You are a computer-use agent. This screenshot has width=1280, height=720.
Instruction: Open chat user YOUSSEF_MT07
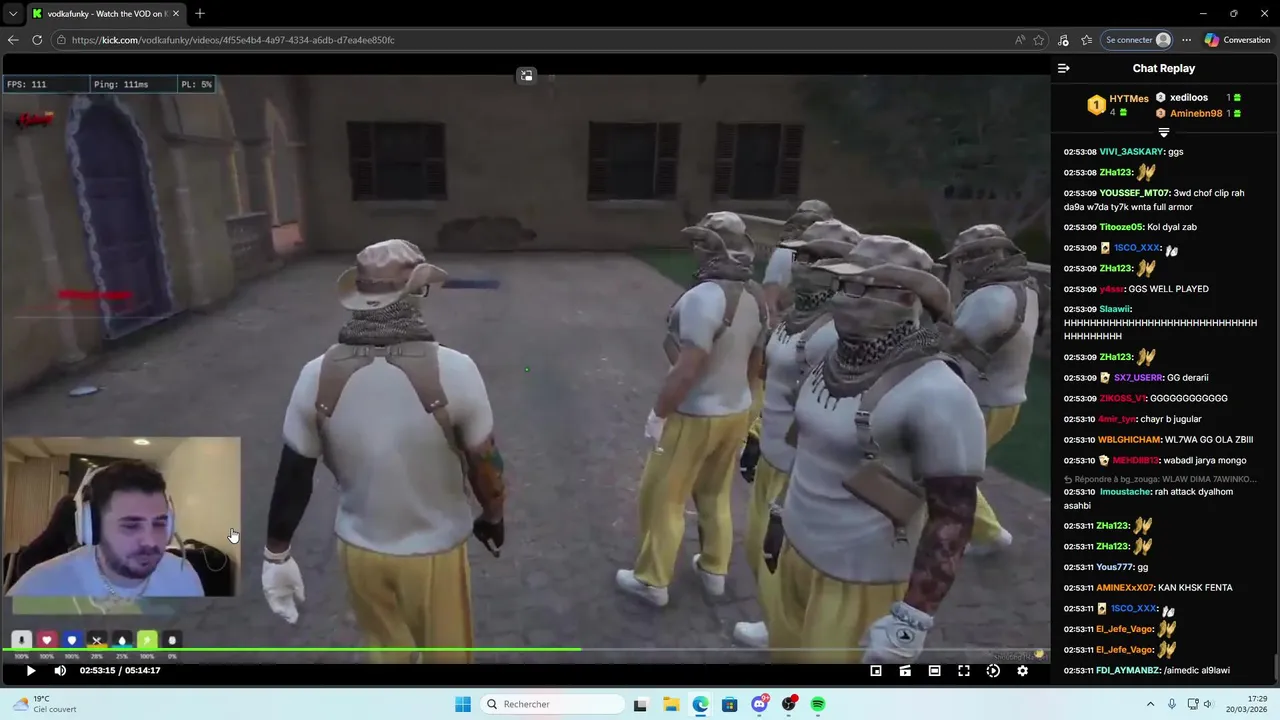[x=1134, y=193]
